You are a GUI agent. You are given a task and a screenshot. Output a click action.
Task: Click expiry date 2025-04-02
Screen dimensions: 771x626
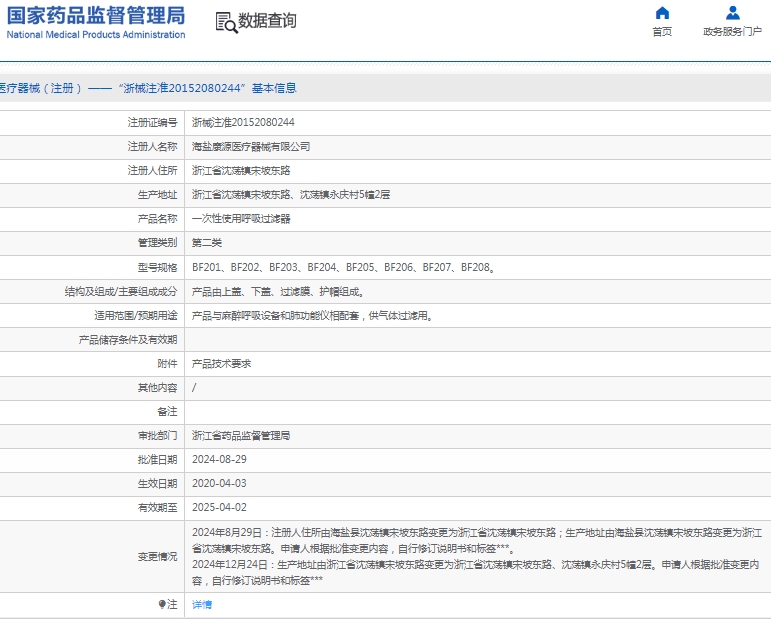coord(219,508)
